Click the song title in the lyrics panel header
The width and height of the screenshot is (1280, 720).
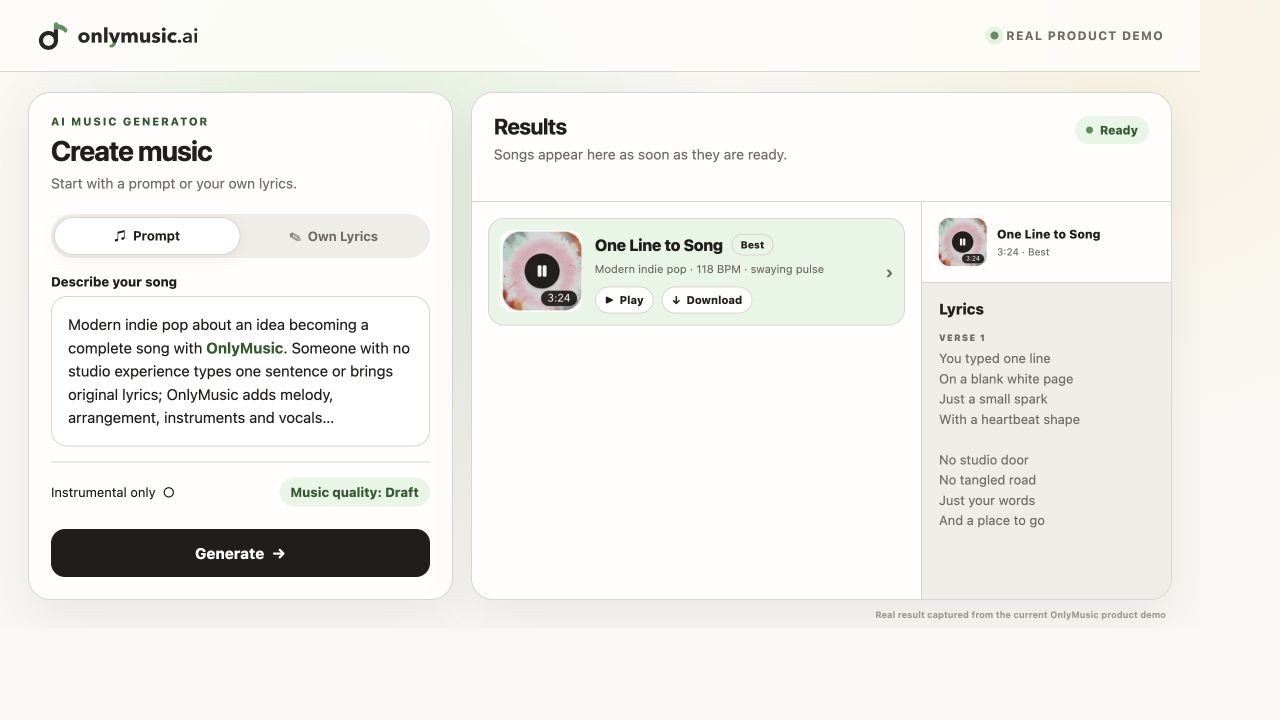tap(1048, 234)
